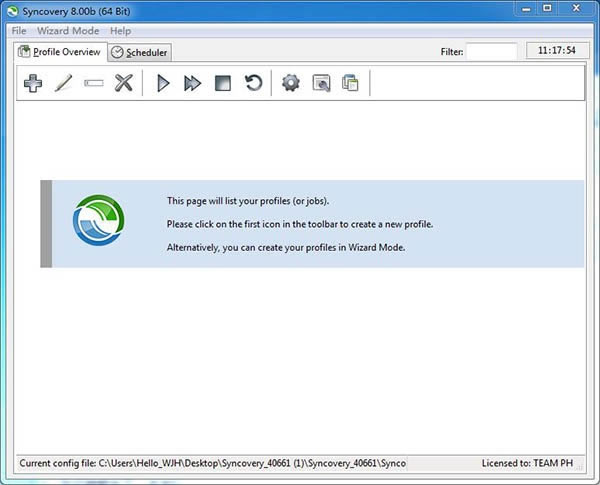
Task: Click the plus icon to add a new profile
Action: pos(33,83)
